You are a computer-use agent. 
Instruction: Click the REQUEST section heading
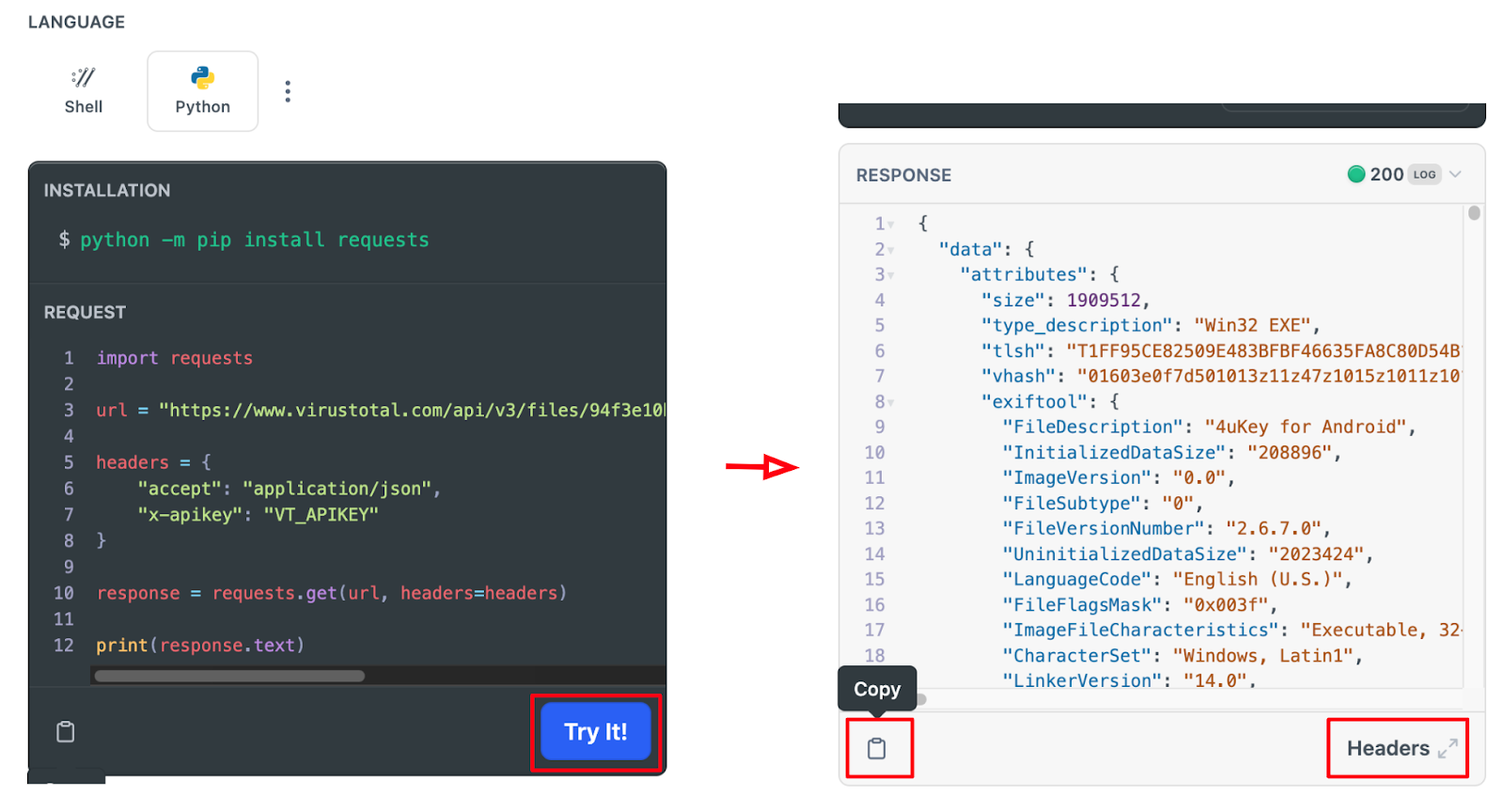[x=85, y=312]
